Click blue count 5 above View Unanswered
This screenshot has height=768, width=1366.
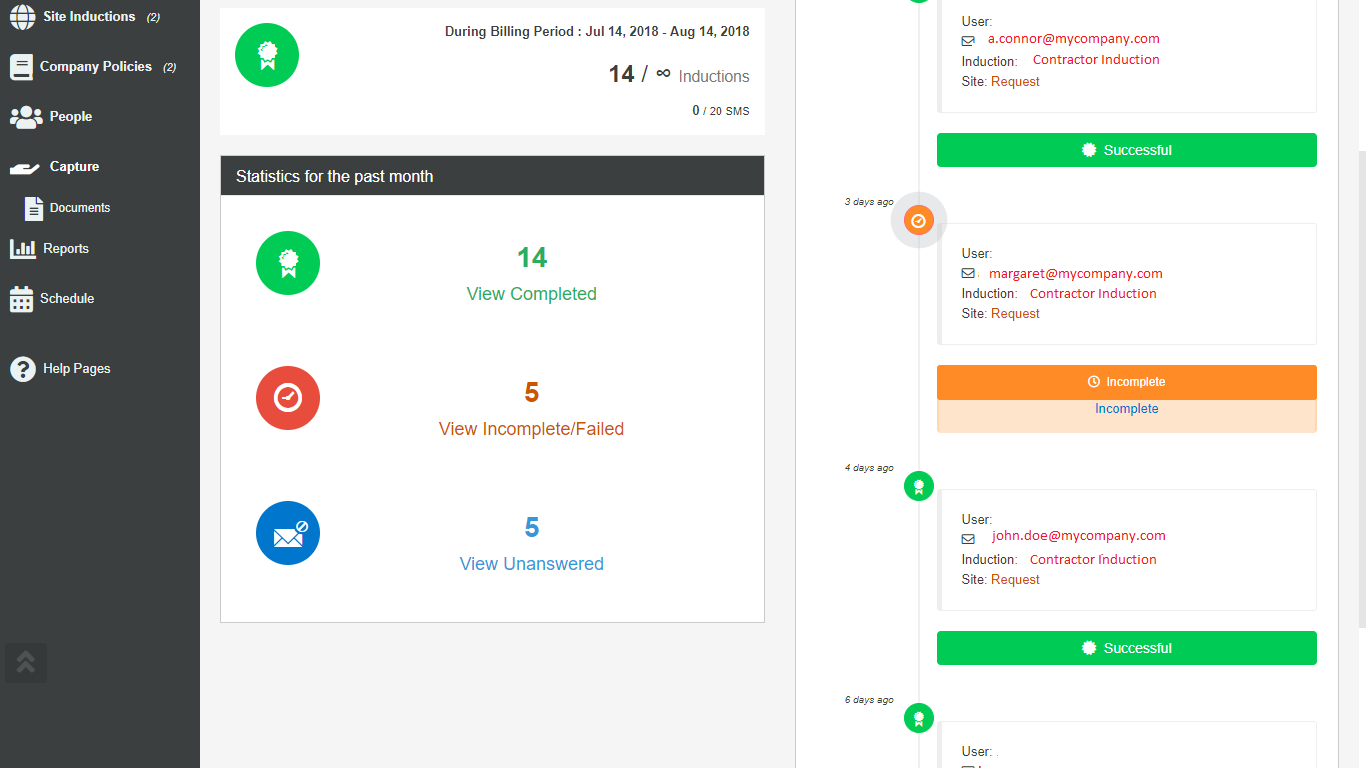532,528
